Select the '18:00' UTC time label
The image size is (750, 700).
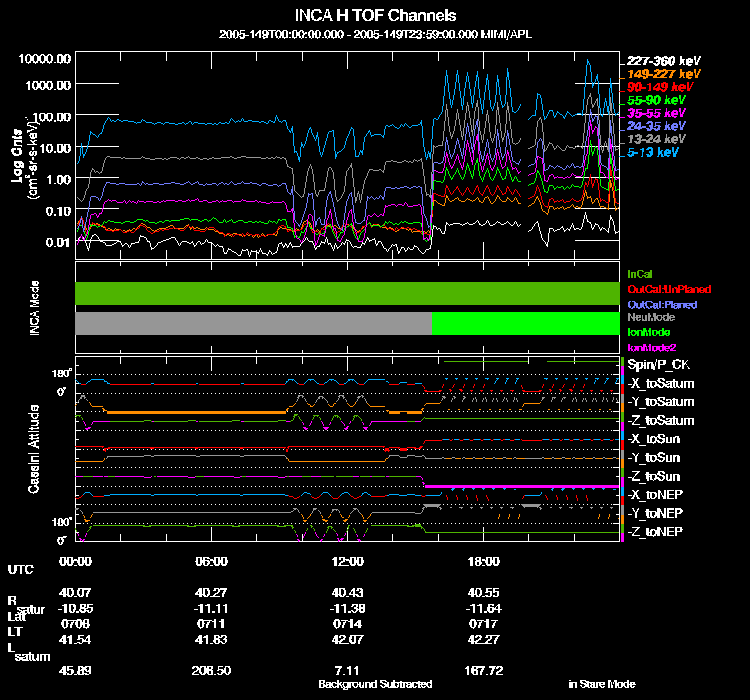click(x=483, y=561)
